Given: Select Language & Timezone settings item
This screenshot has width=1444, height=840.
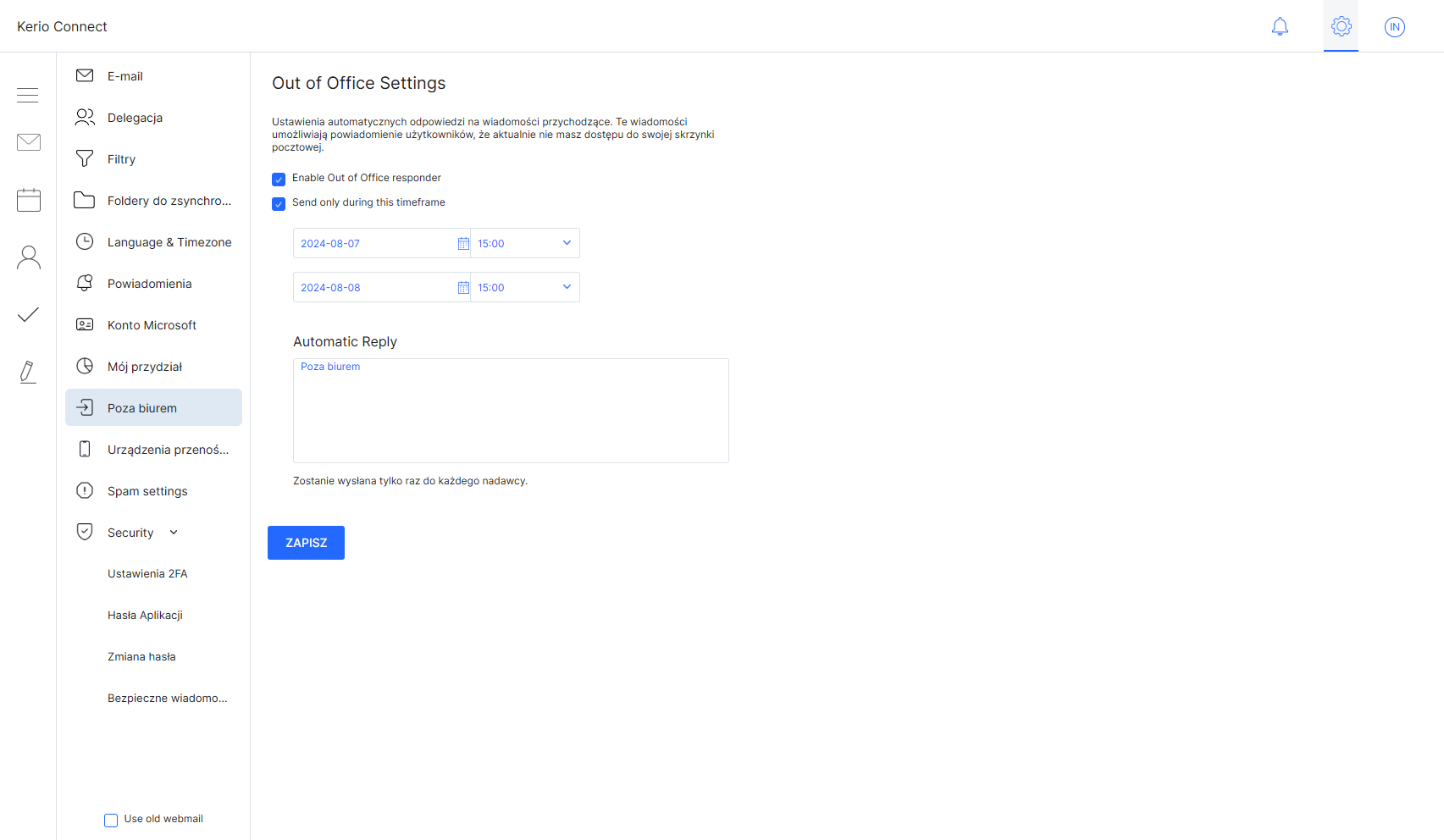Looking at the screenshot, I should point(169,242).
